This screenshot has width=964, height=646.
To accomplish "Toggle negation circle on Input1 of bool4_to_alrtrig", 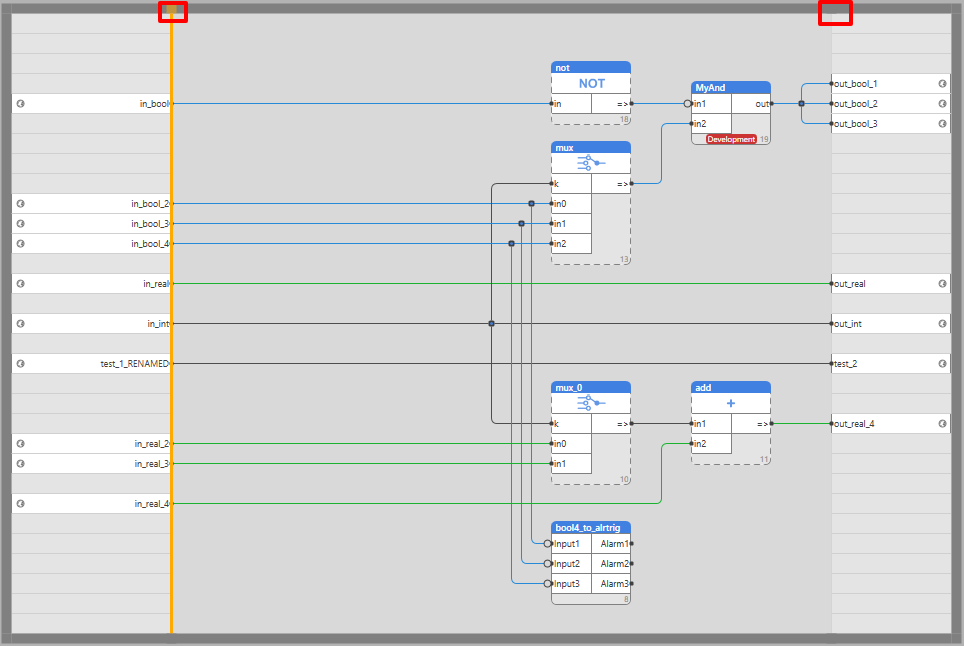I will [x=547, y=543].
